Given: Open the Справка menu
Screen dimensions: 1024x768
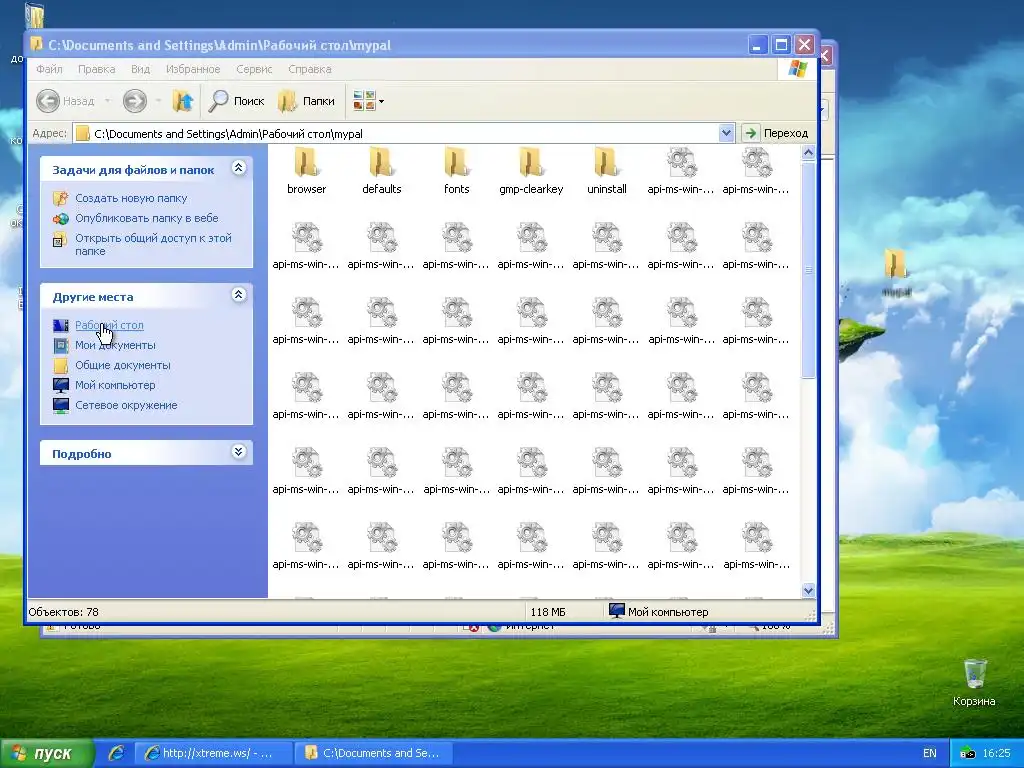Looking at the screenshot, I should (x=310, y=69).
